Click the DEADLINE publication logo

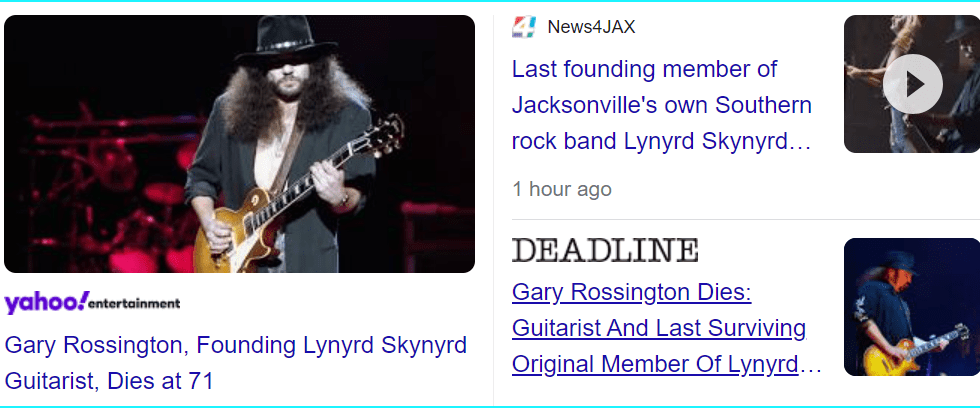605,250
